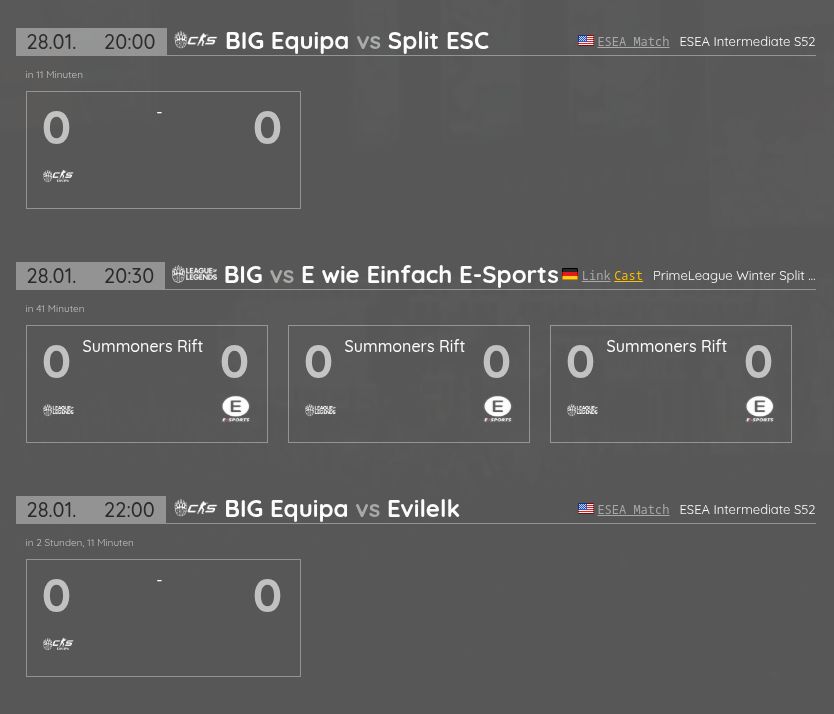Click the League of Legends icon in the 20:30 match header
The image size is (834, 714).
tap(194, 274)
